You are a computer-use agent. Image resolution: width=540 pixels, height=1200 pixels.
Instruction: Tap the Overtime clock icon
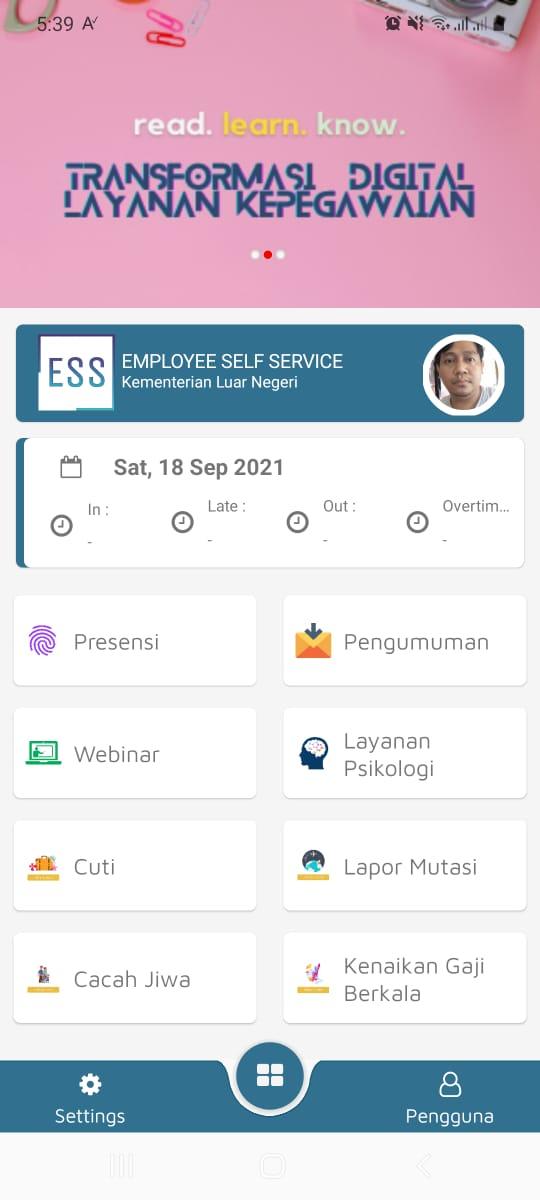pos(417,523)
